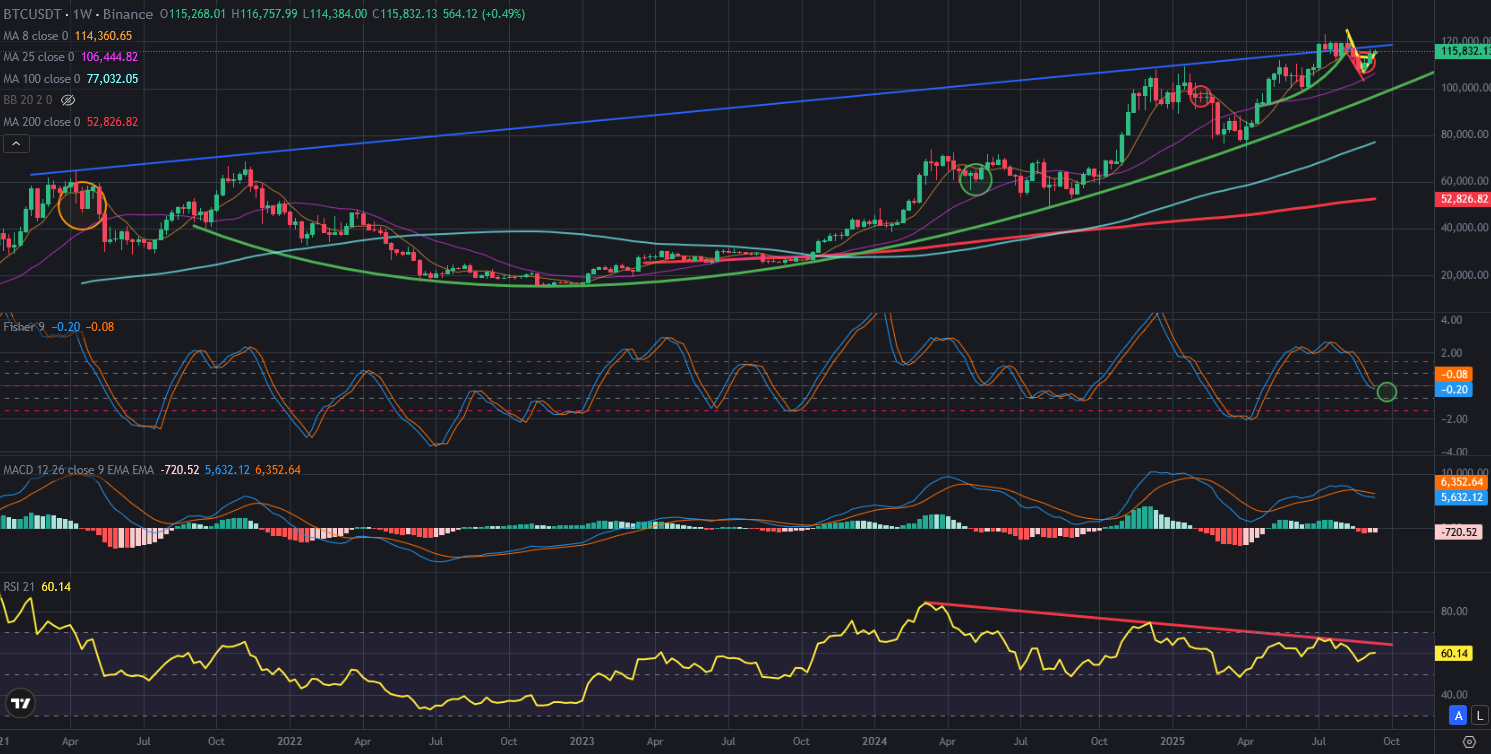Collapse the indicator legend with the chevron
This screenshot has height=754, width=1491.
[x=15, y=144]
